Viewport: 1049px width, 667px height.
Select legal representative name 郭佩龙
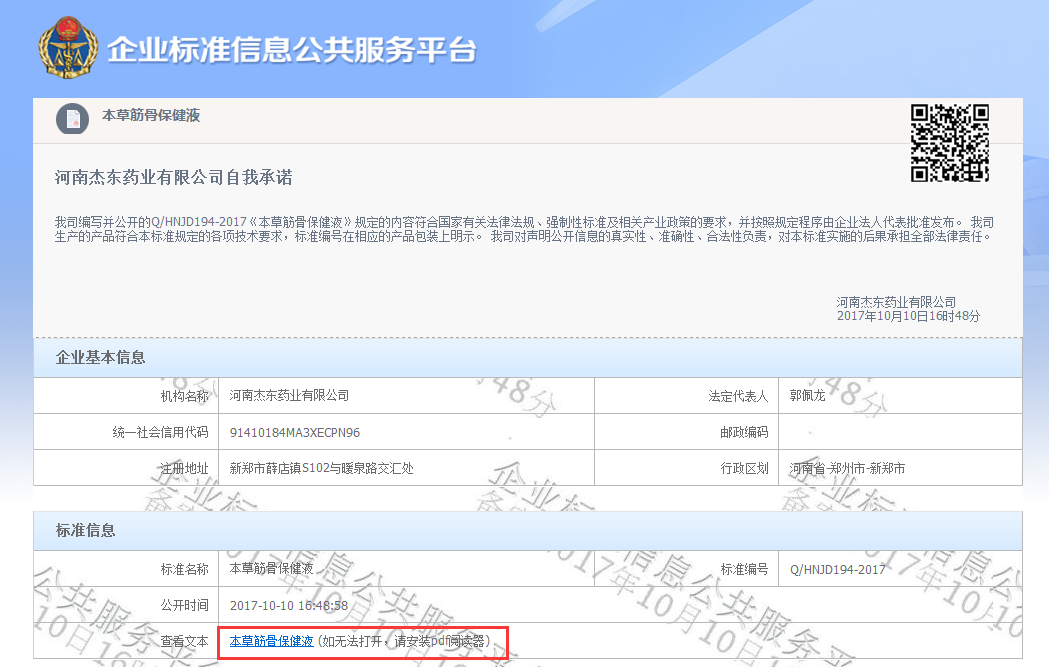click(807, 395)
